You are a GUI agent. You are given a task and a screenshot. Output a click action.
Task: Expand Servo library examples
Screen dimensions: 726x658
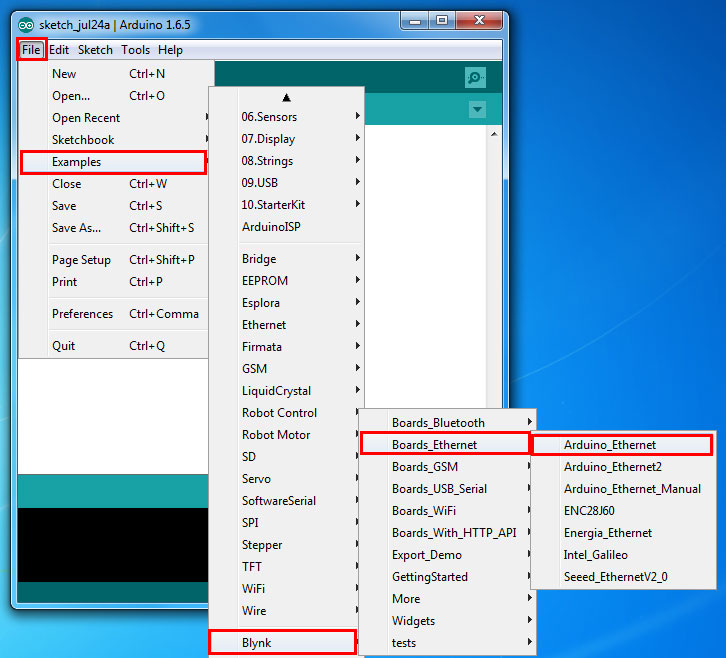point(285,479)
